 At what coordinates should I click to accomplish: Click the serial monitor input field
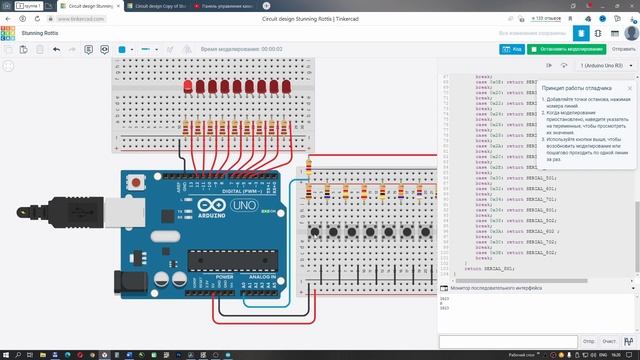click(x=508, y=342)
